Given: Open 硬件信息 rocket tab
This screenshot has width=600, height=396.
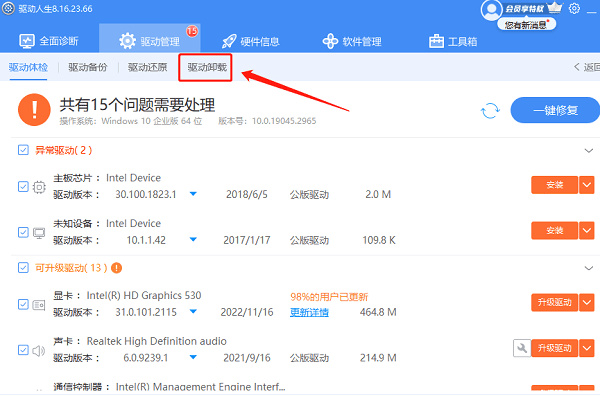Looking at the screenshot, I should 251,41.
